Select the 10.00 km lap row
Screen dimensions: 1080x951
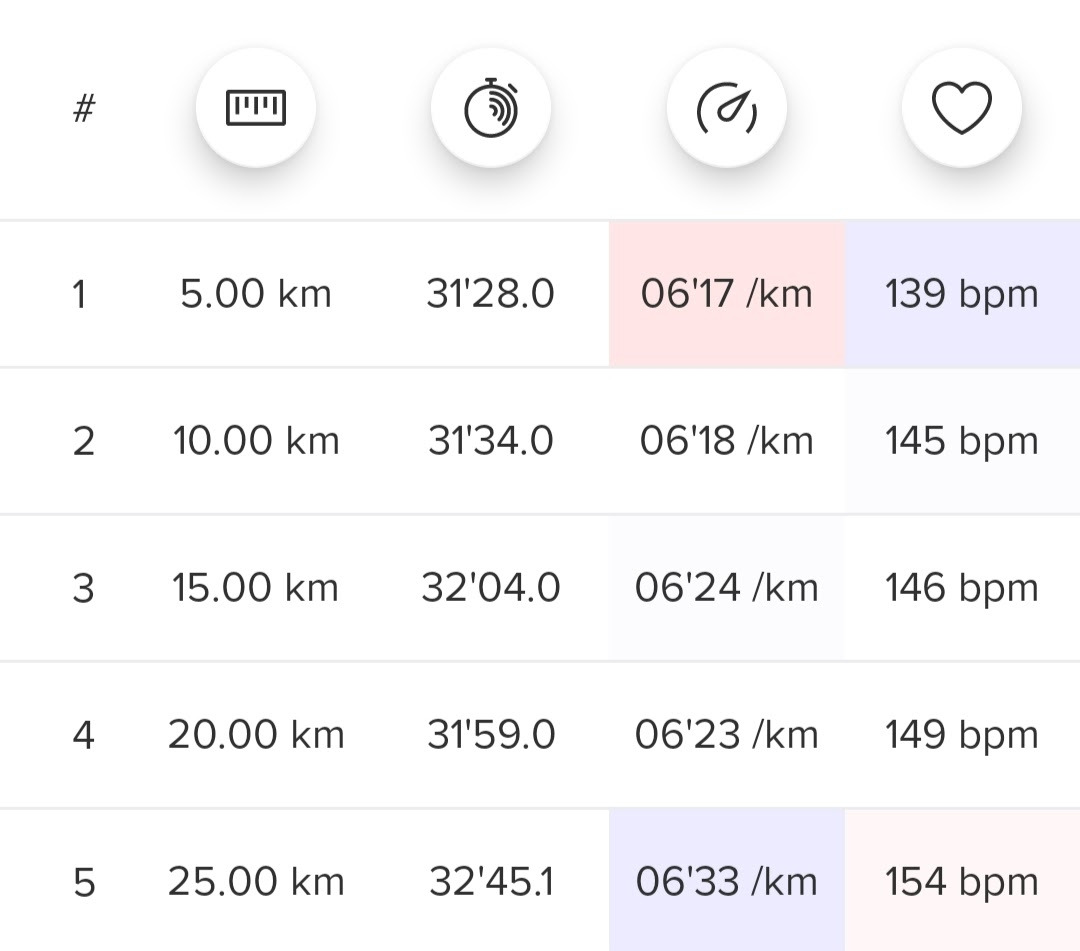point(256,441)
